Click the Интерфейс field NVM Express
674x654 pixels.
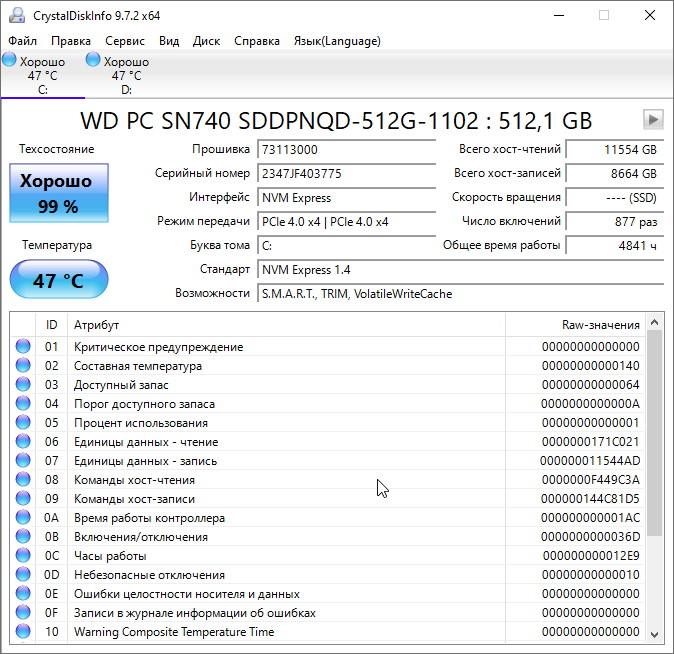tap(346, 198)
